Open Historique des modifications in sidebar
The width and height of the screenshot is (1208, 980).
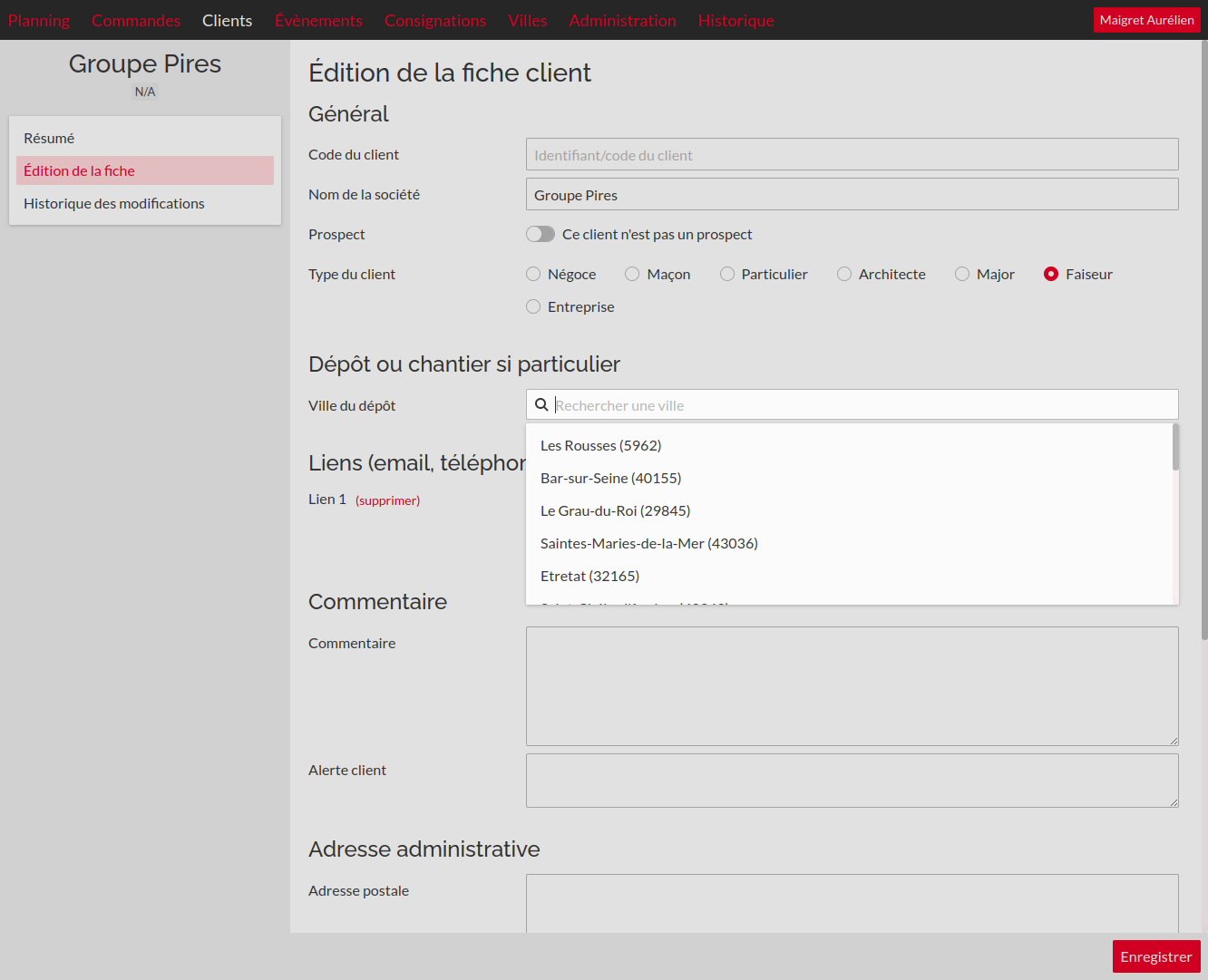click(114, 203)
